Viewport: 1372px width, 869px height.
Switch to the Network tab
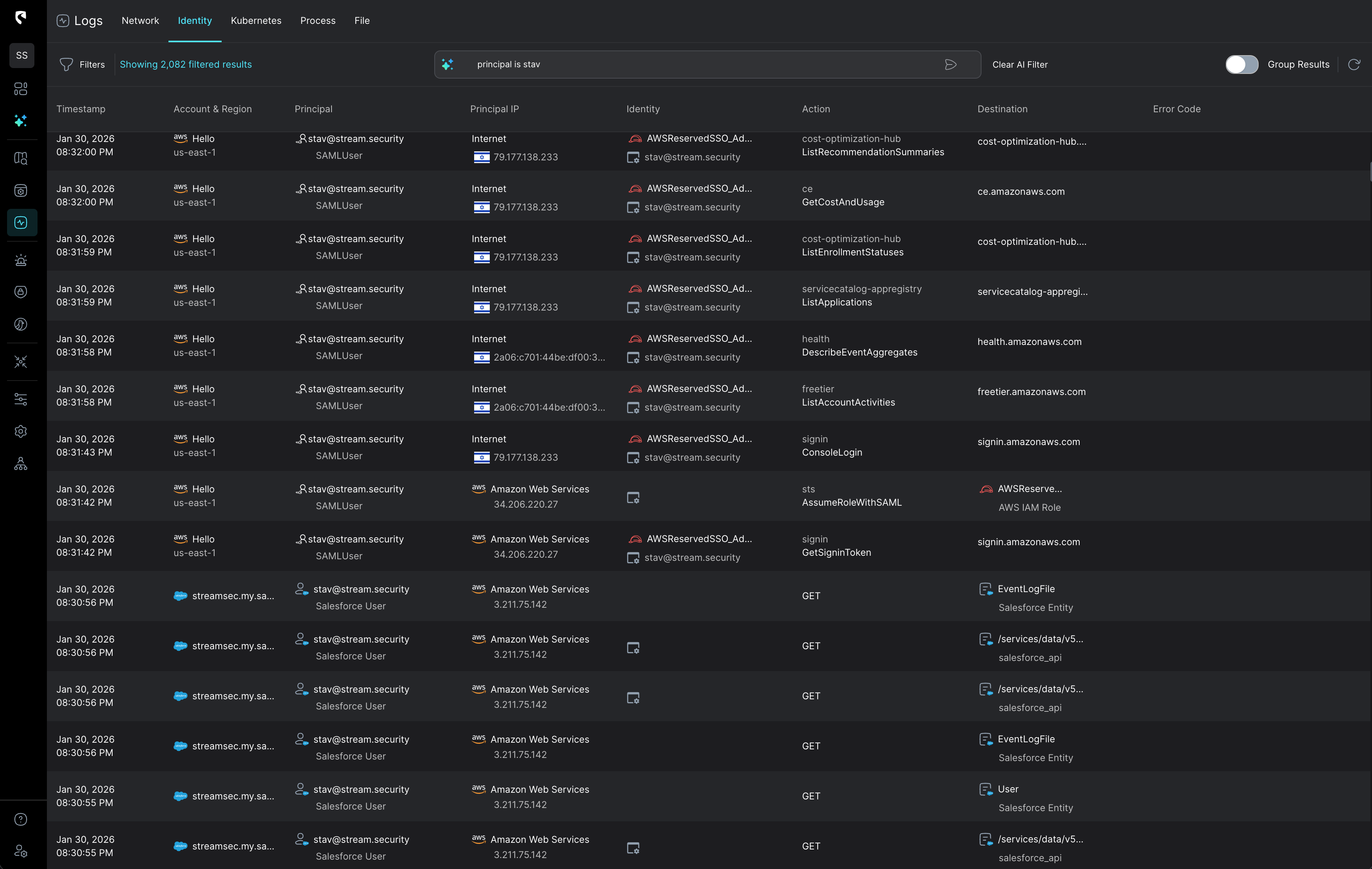[140, 20]
